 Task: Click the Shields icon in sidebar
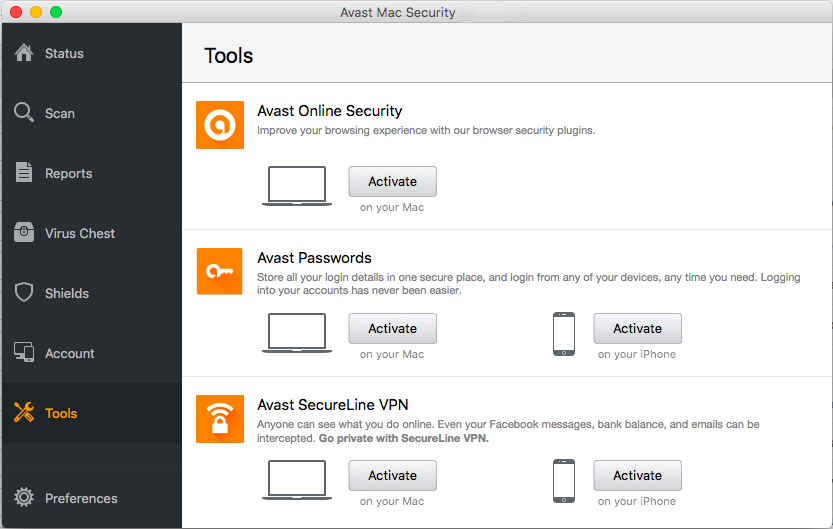(24, 293)
